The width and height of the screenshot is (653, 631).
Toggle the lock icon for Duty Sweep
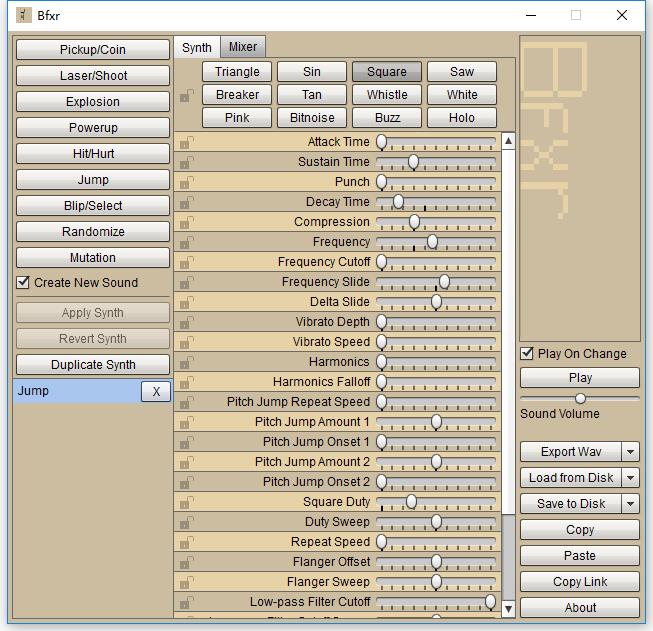[x=187, y=522]
